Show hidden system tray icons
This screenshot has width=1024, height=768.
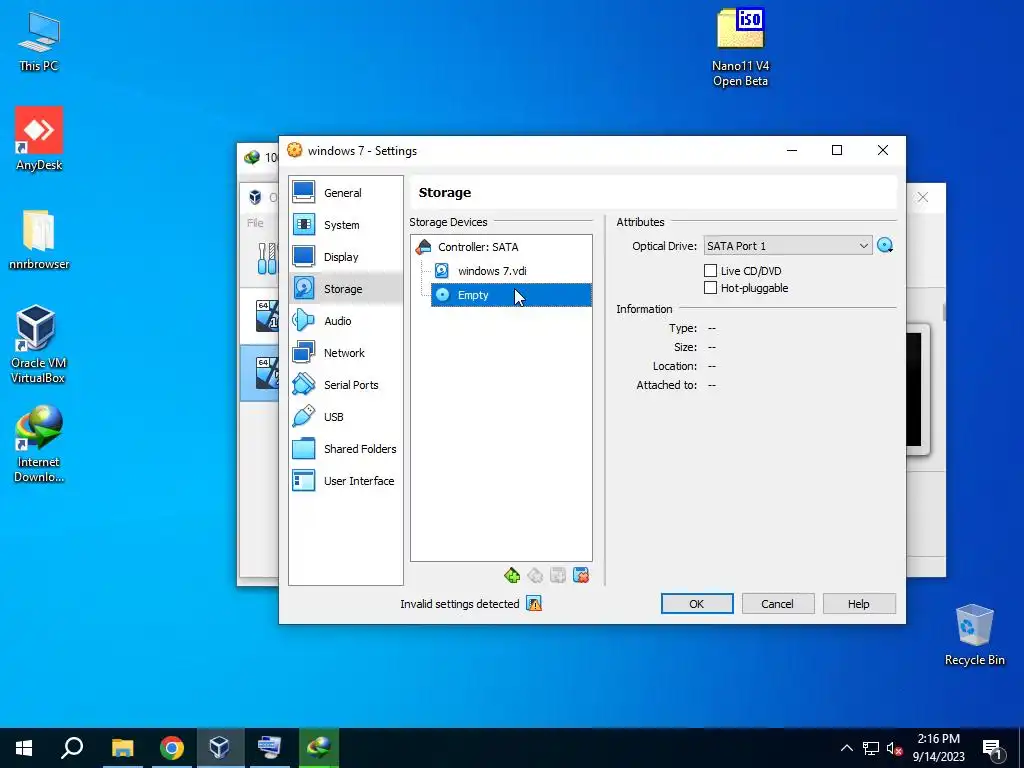tap(846, 748)
